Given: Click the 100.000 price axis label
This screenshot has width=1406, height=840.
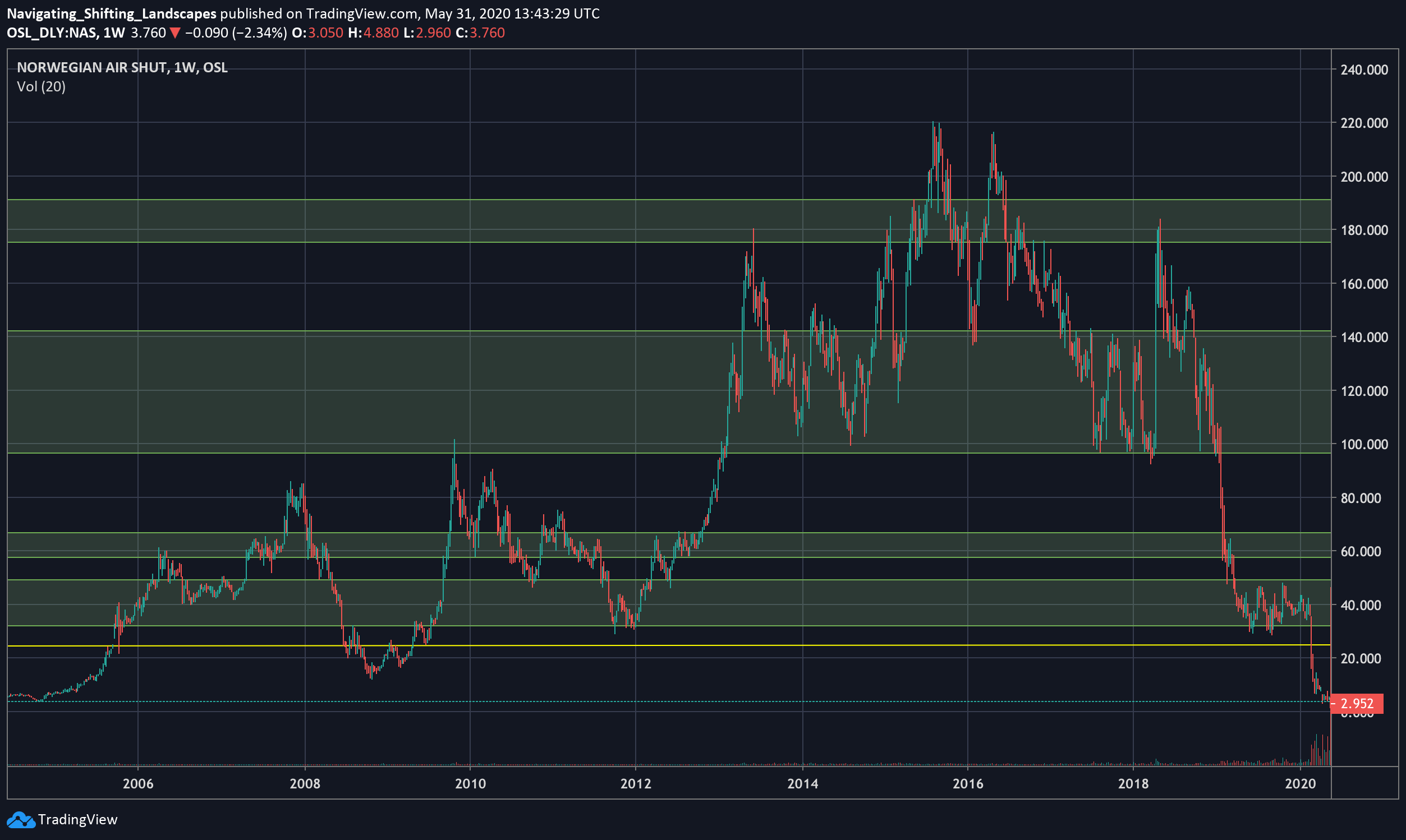Looking at the screenshot, I should 1364,444.
